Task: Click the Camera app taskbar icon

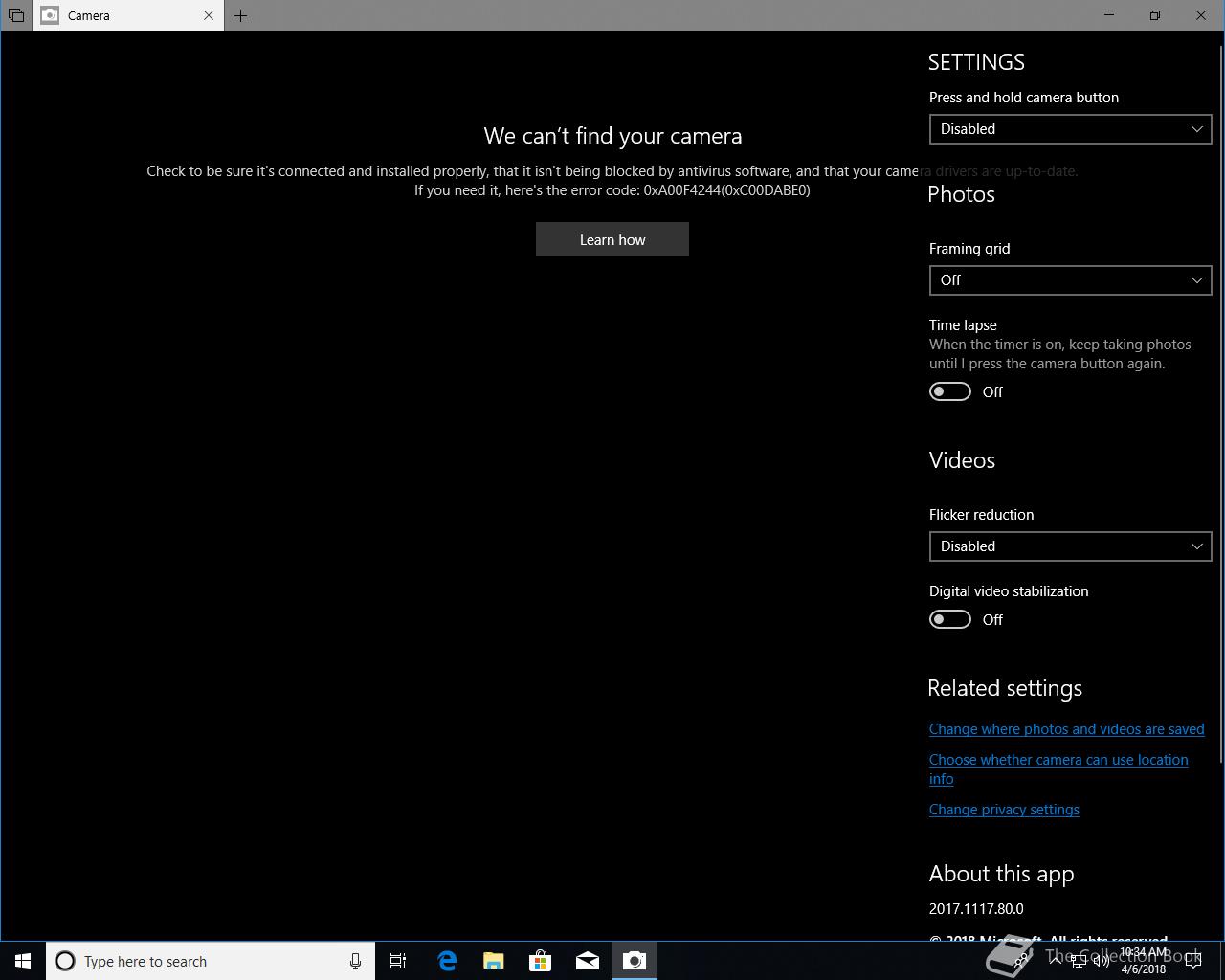Action: tap(635, 961)
